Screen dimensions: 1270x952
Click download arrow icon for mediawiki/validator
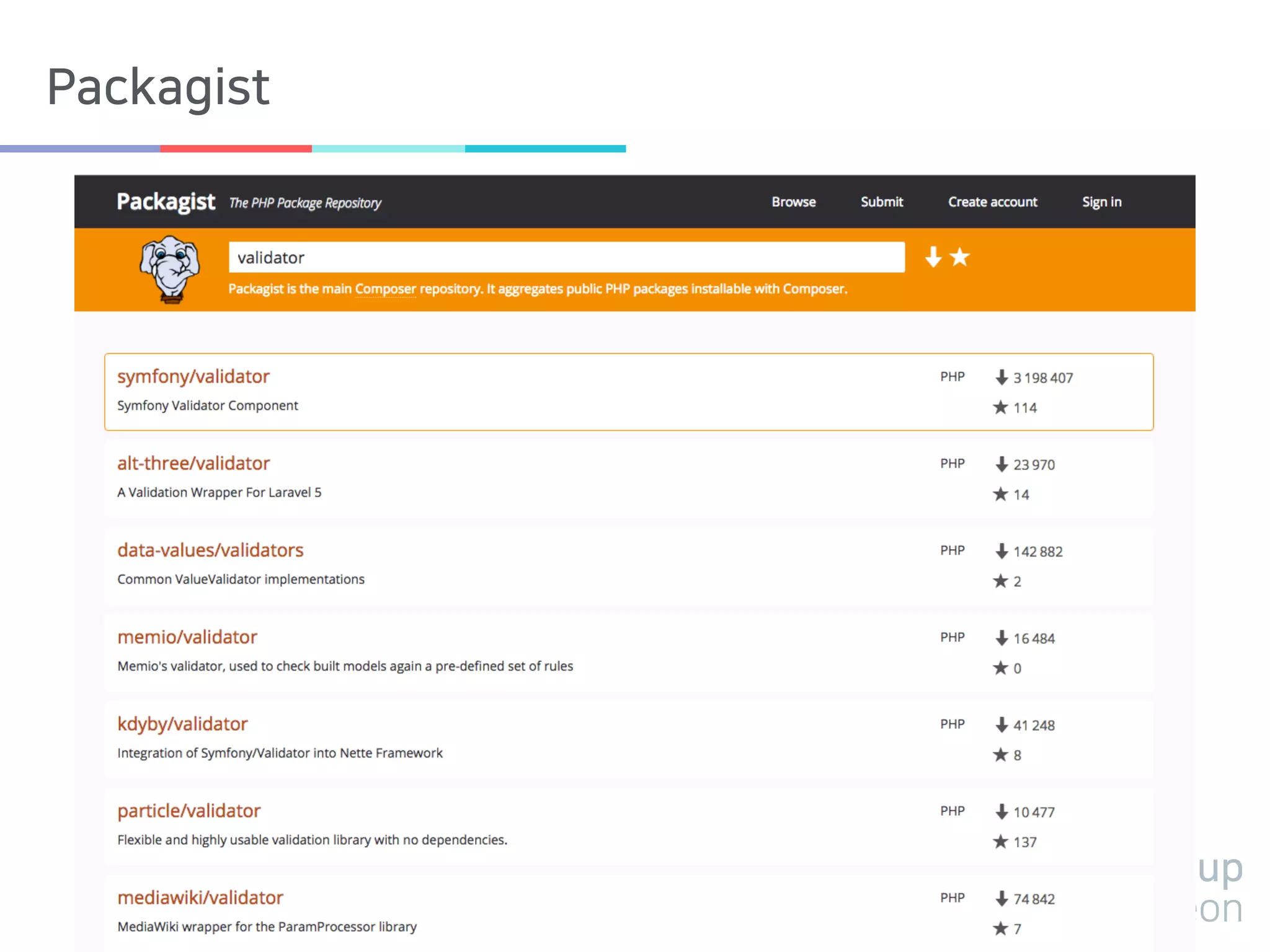click(x=1001, y=899)
